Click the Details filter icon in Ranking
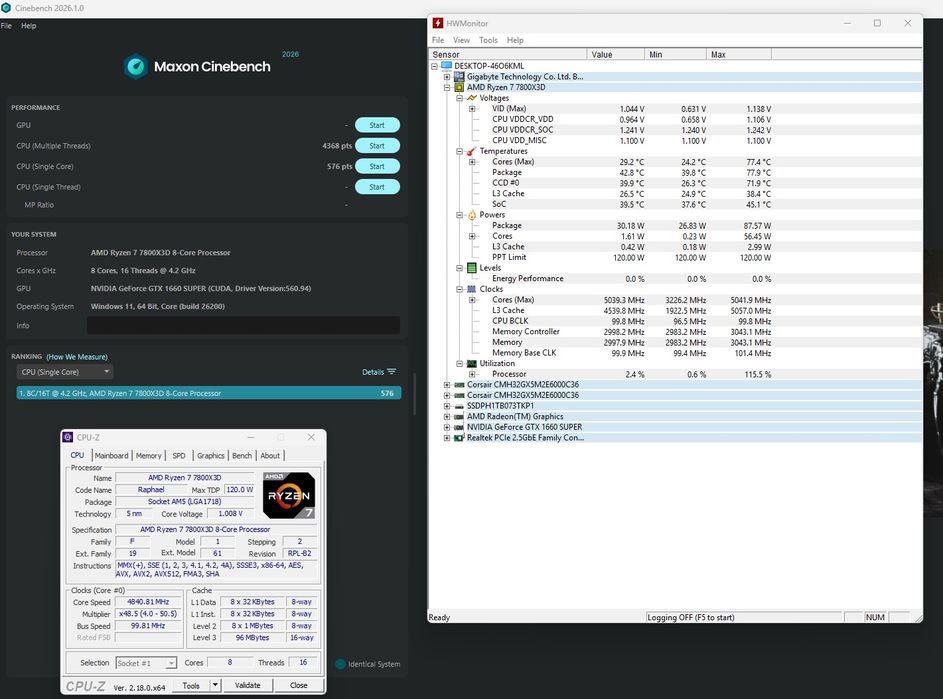The height and width of the screenshot is (699, 943). (x=392, y=372)
